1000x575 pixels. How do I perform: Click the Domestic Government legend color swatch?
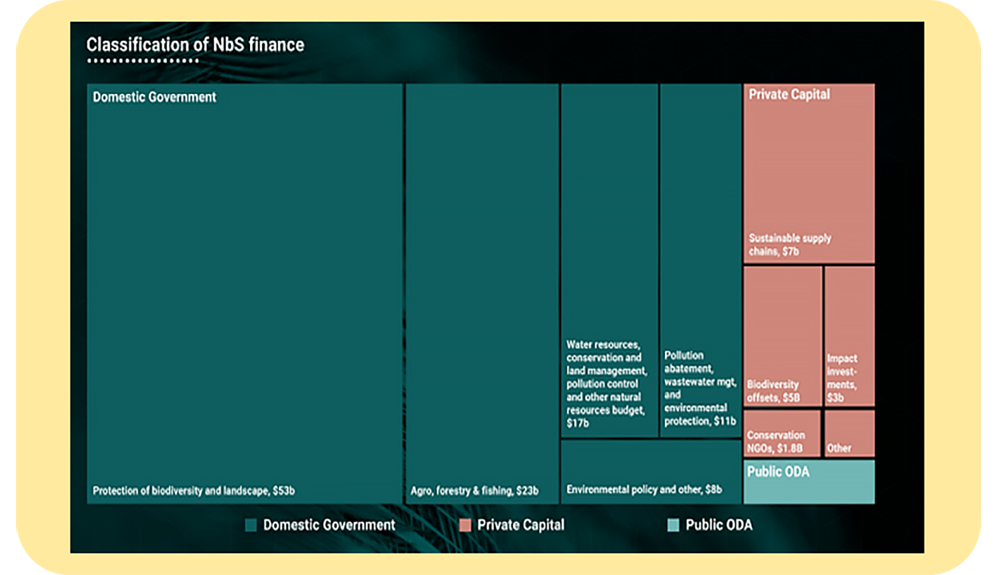(251, 525)
